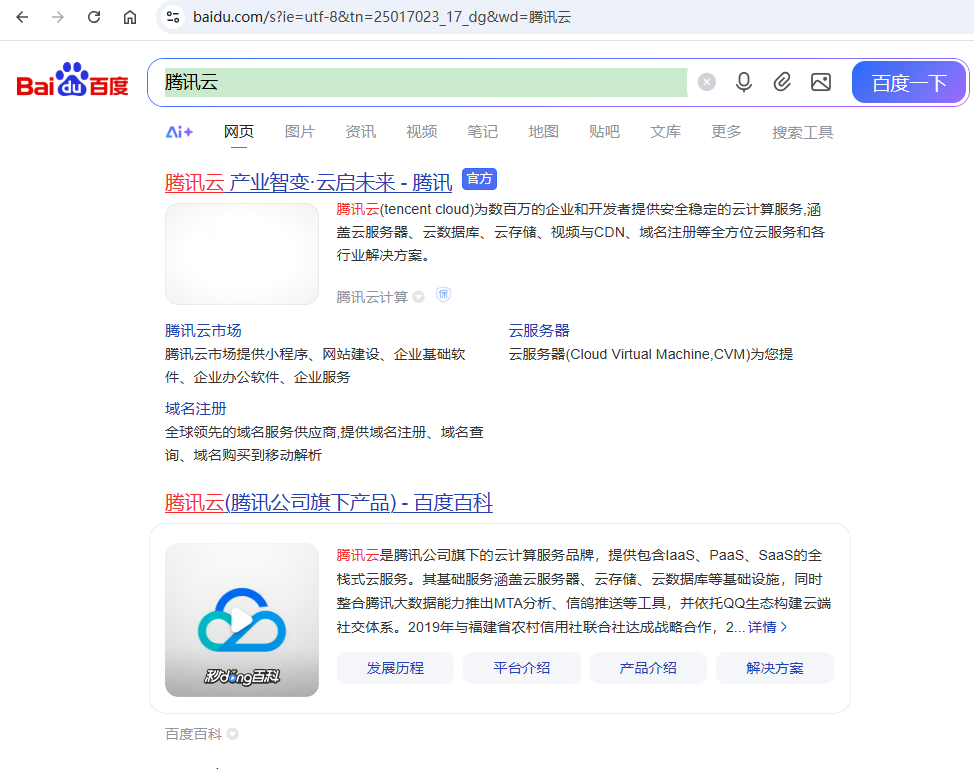
Task: Click the Baidu logo
Action: coord(71,82)
